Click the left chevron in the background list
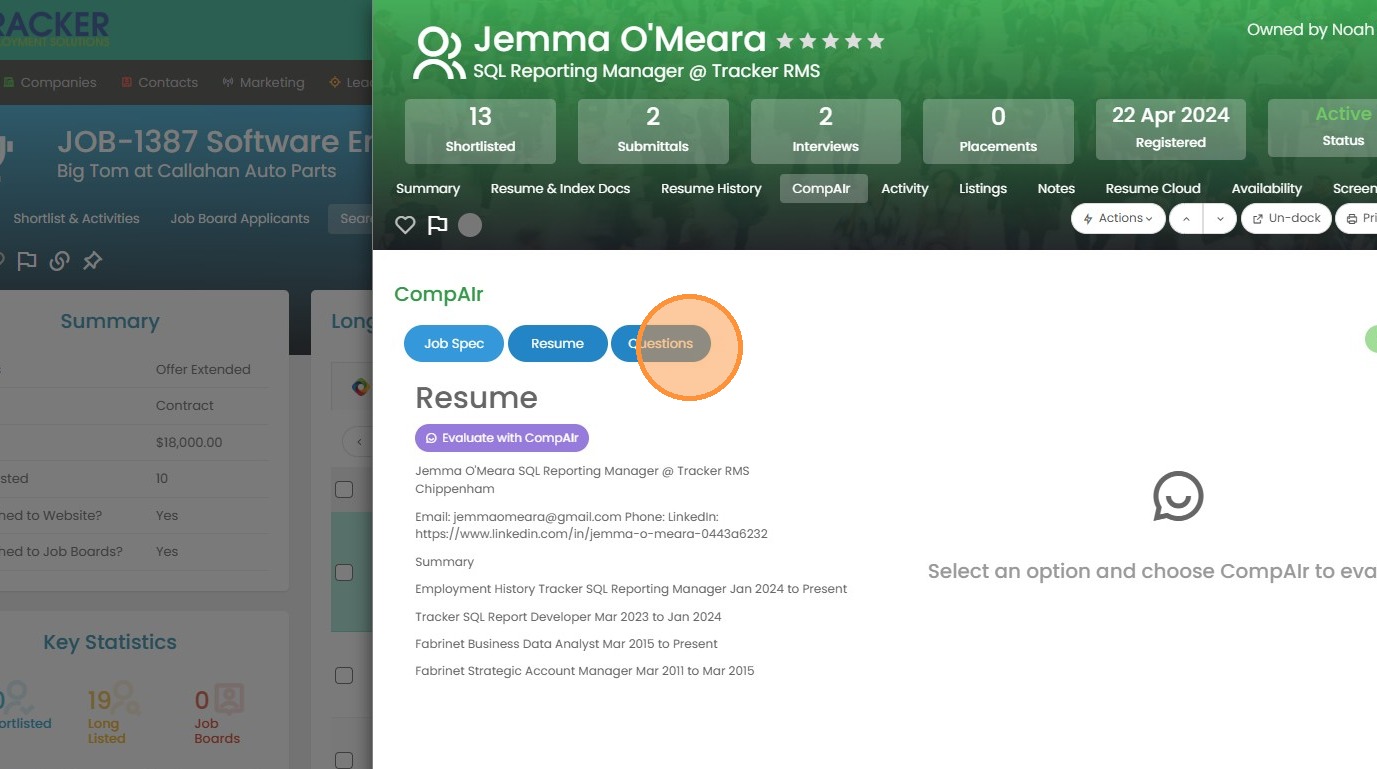 358,441
